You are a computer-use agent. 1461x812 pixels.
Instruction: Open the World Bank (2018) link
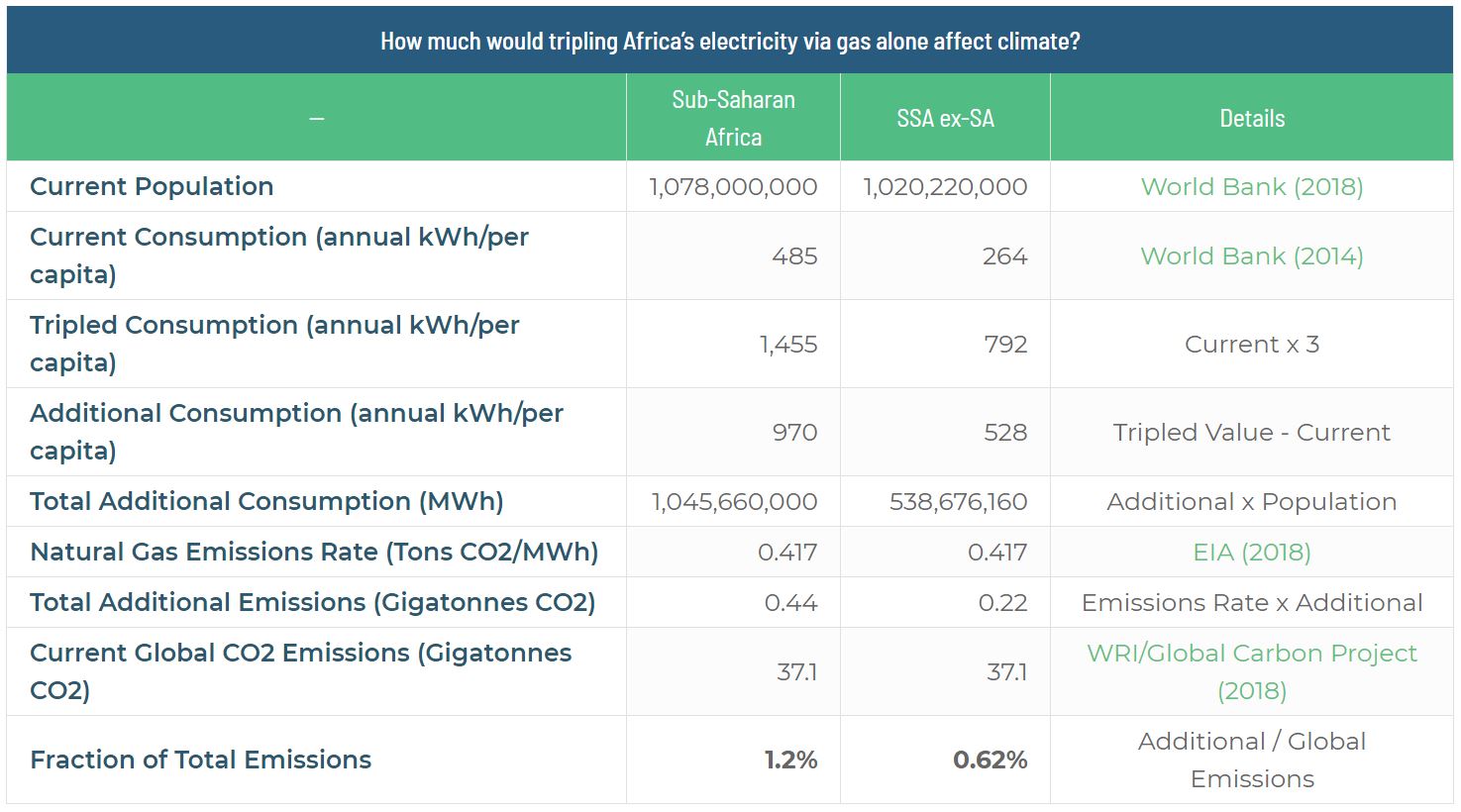[x=1251, y=187]
